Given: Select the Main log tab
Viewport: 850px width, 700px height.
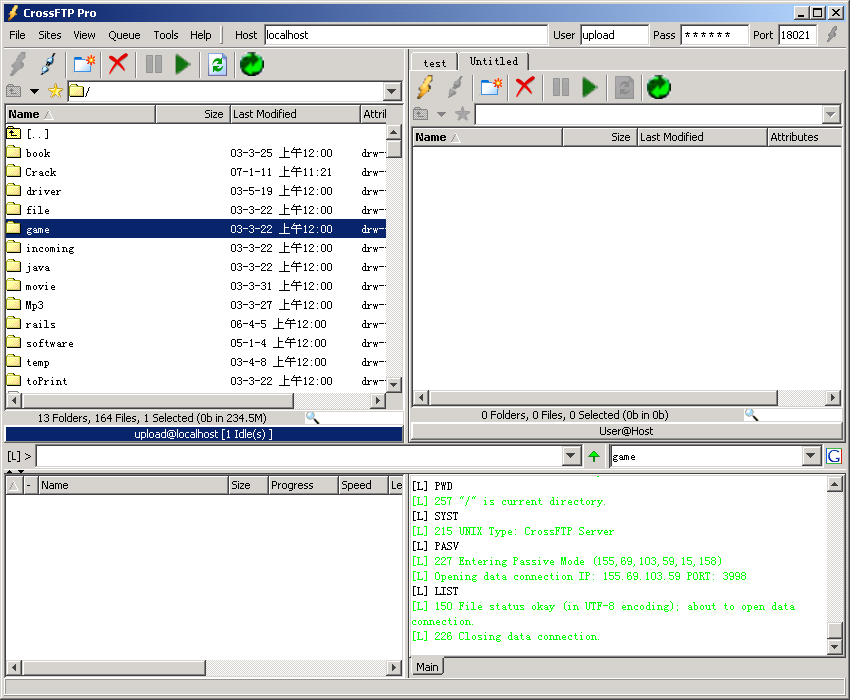Looking at the screenshot, I should pos(427,667).
